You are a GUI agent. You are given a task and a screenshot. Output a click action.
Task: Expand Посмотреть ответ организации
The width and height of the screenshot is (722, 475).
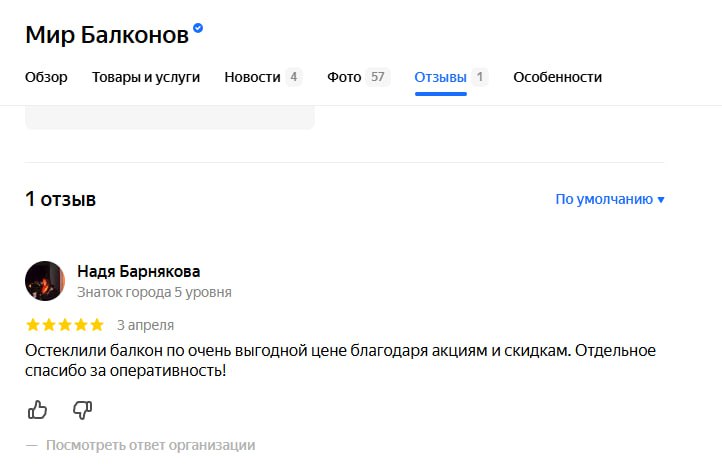click(151, 445)
